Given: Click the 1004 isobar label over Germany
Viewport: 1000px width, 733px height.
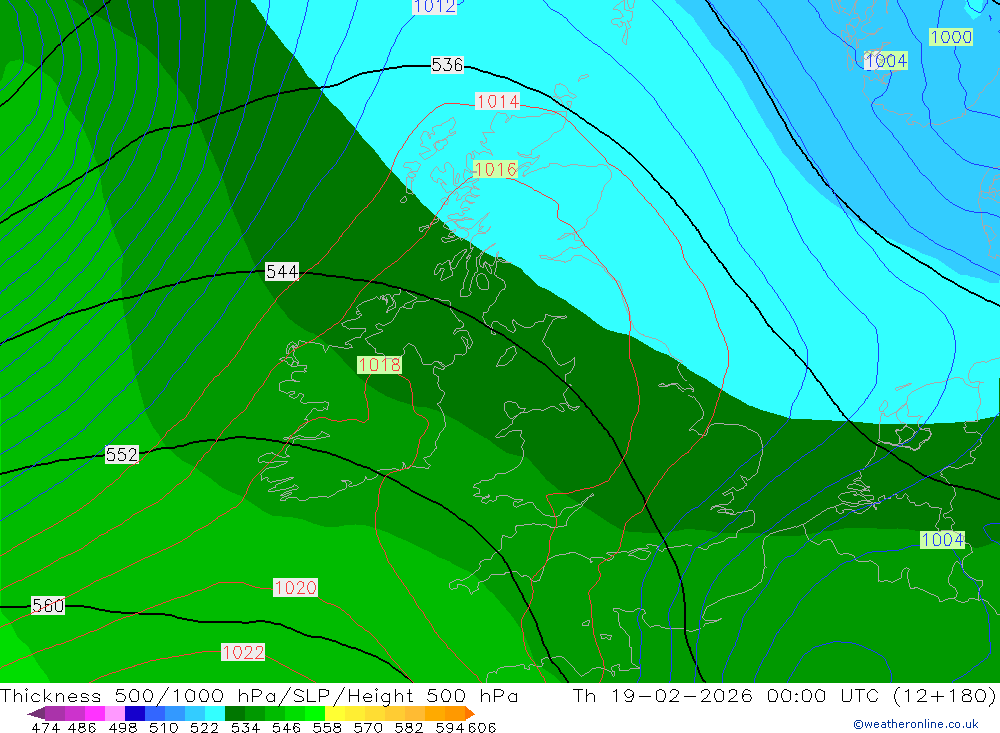Looking at the screenshot, I should pos(943,540).
